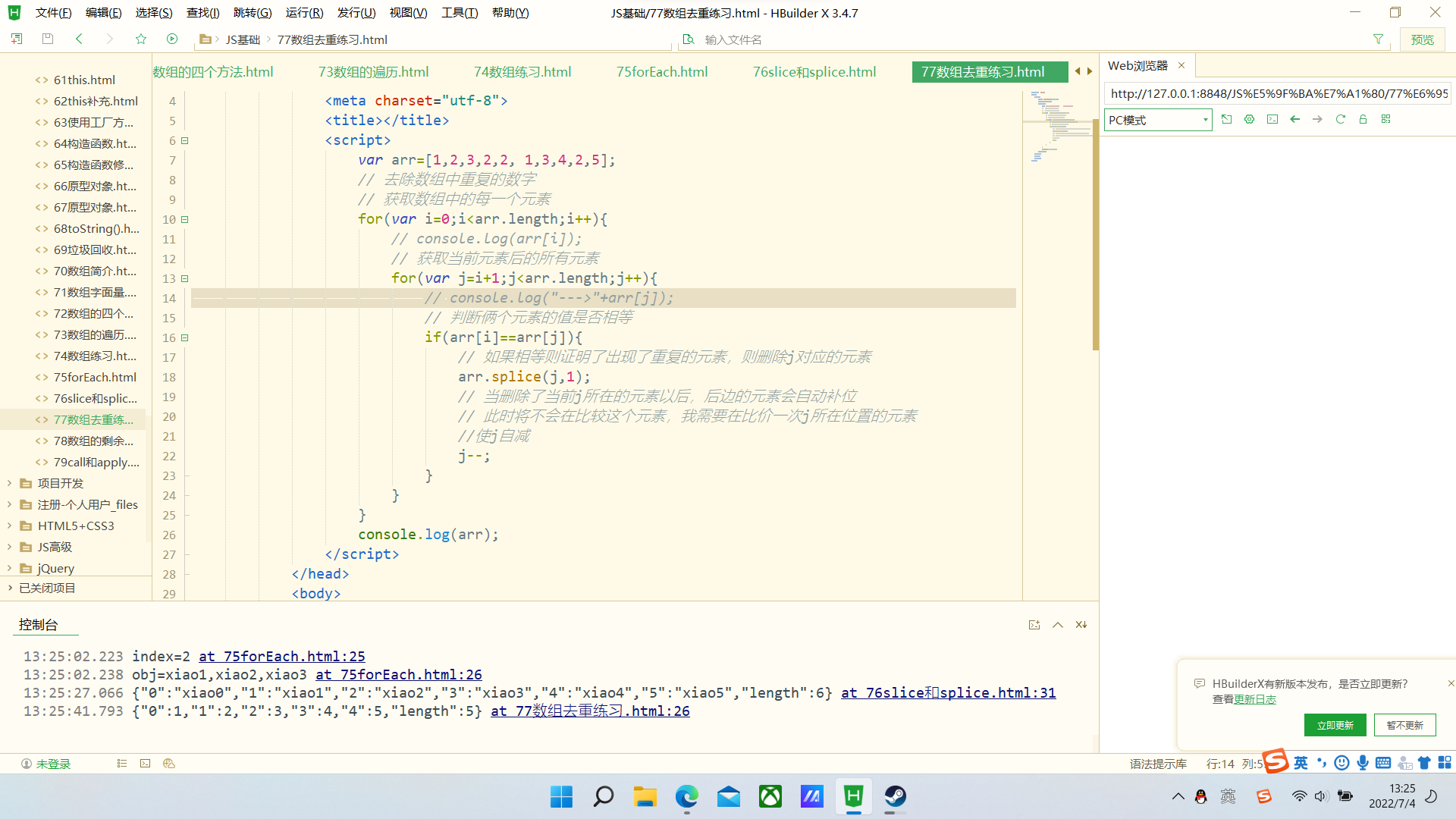Refresh the Web浏览器 preview page

coord(1340,119)
